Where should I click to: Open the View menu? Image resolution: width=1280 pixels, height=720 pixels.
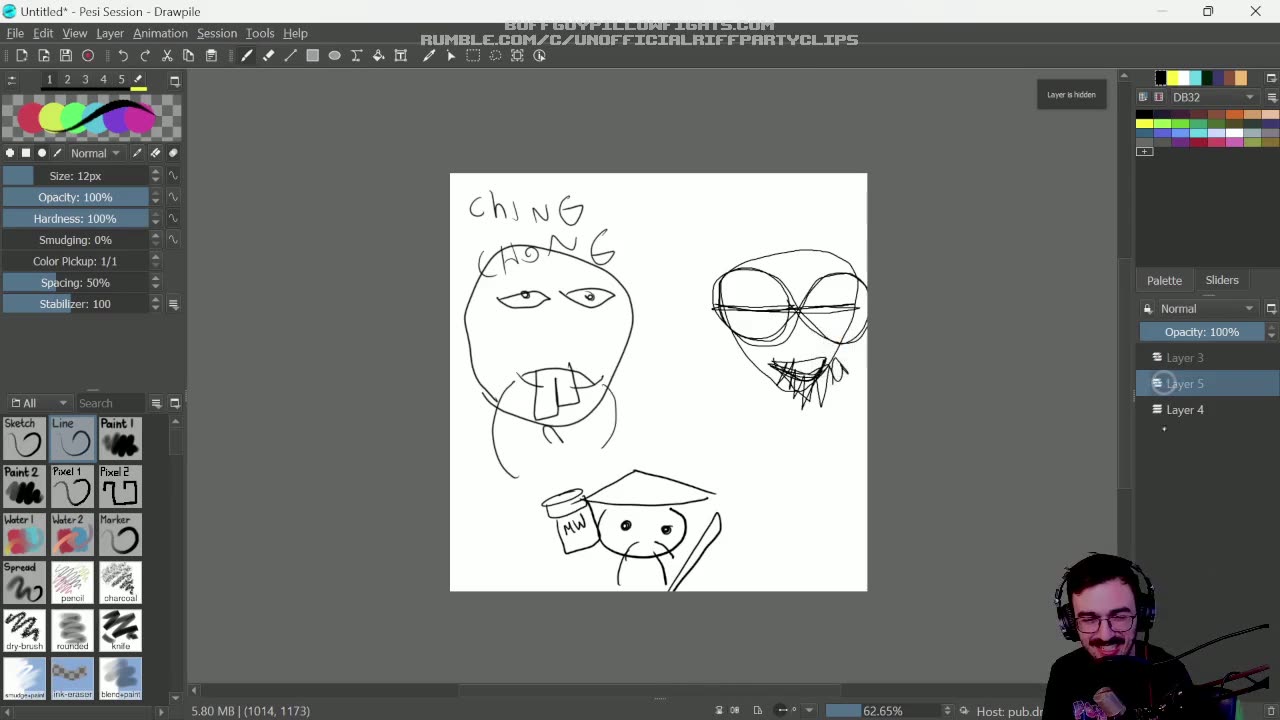pos(74,33)
